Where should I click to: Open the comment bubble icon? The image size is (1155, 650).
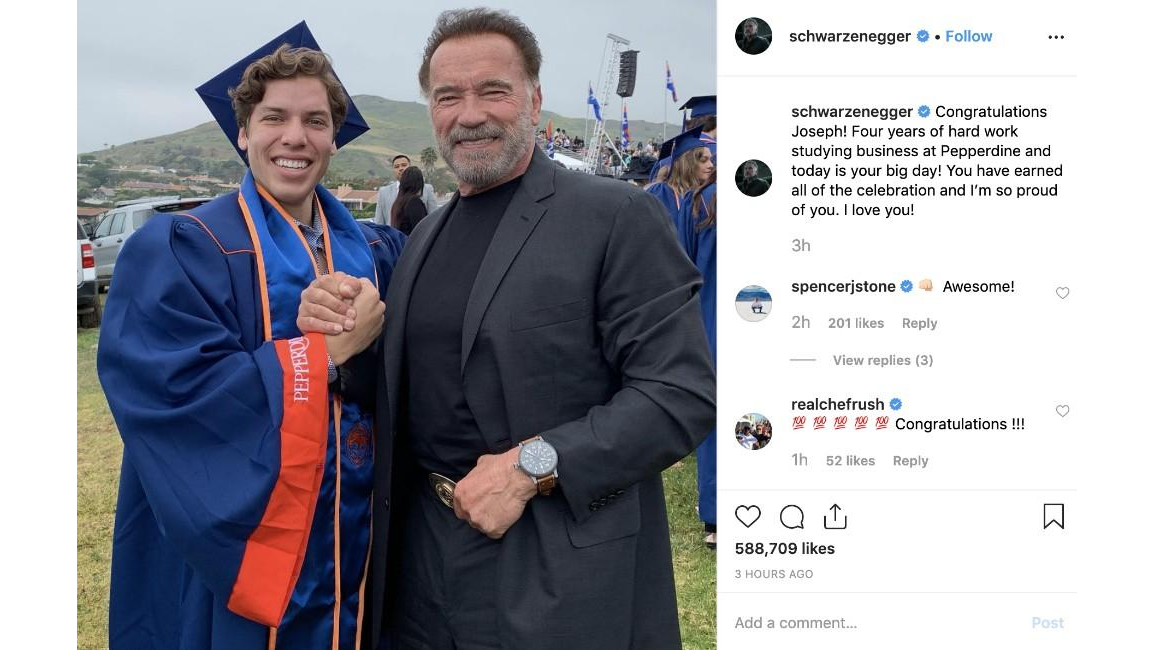[x=792, y=517]
